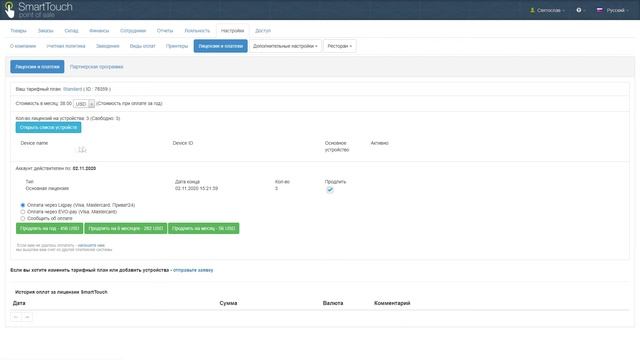This screenshot has width=640, height=360.
Task: Expand the Ресторан dropdown
Action: (x=340, y=46)
